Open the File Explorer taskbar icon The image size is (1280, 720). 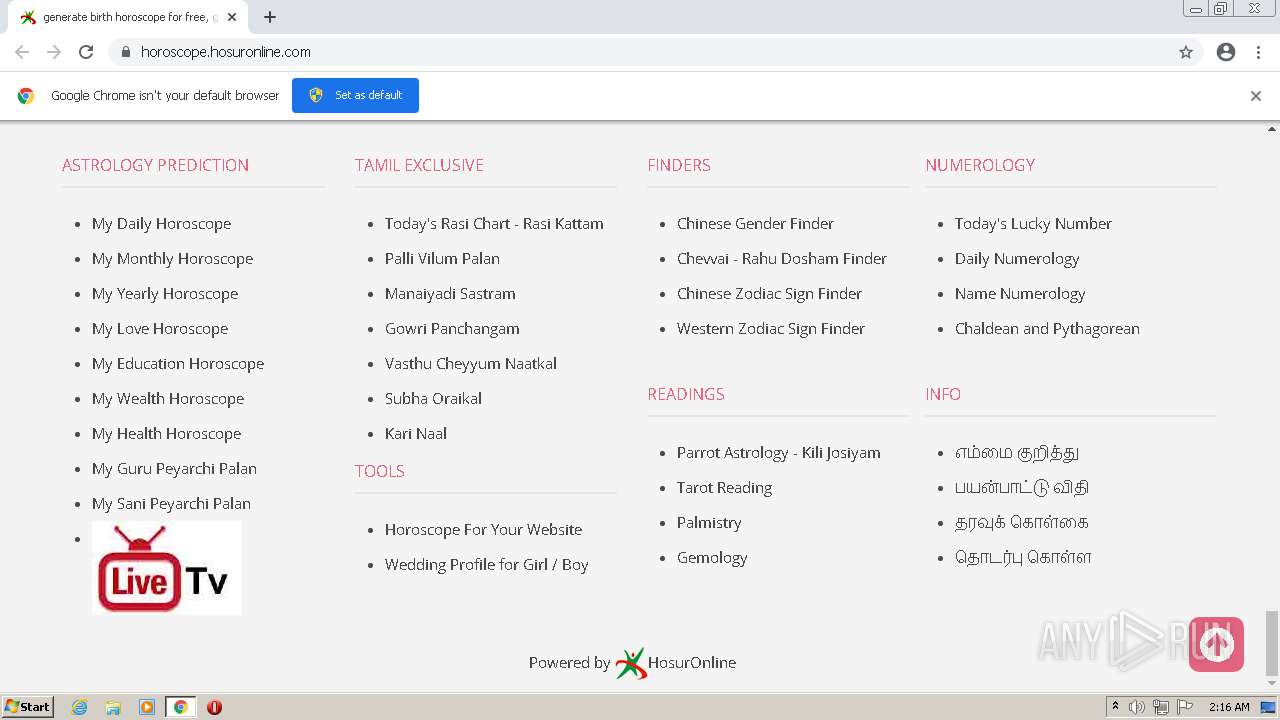[x=113, y=707]
